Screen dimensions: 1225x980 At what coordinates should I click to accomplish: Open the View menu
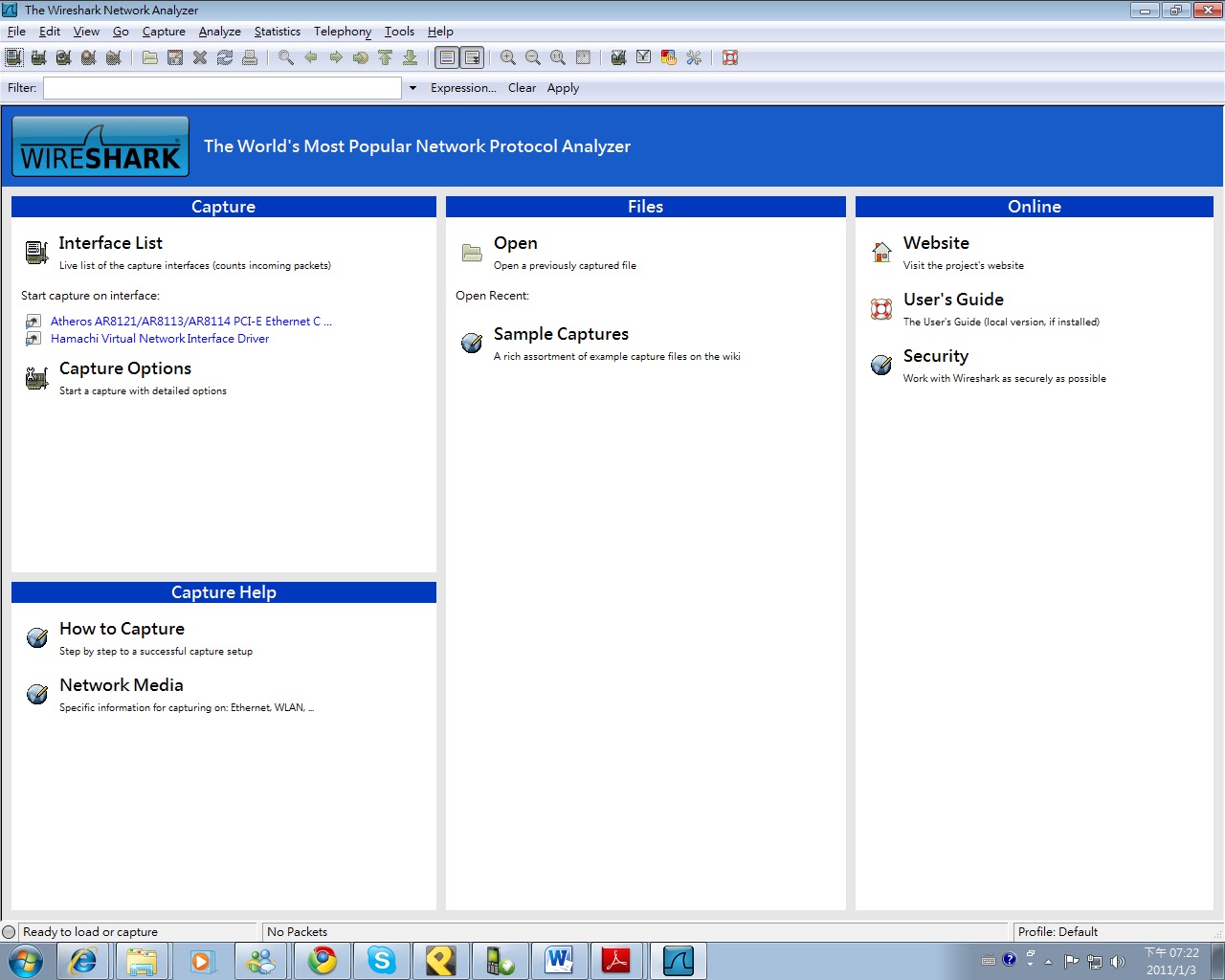(86, 32)
